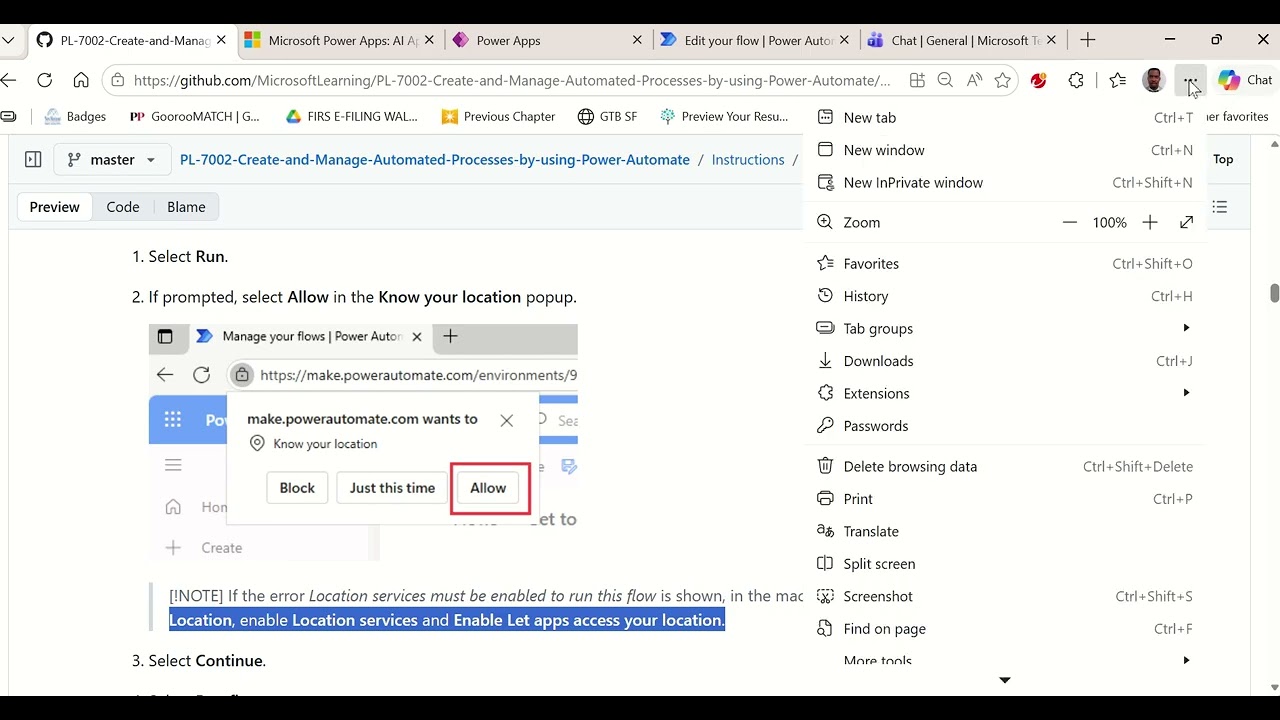Choose Split screen menu option
This screenshot has width=1280, height=720.
tap(1004, 564)
